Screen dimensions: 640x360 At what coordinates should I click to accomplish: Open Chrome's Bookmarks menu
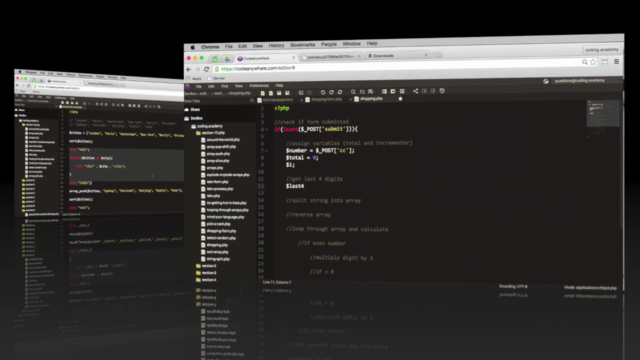click(302, 45)
